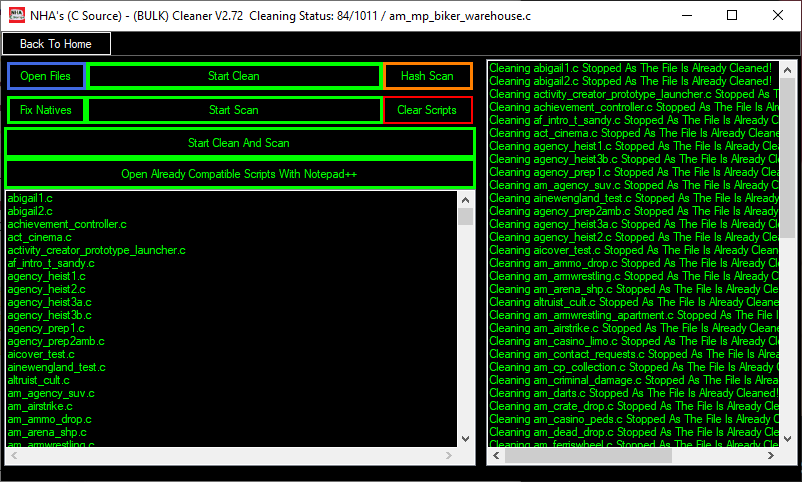The height and width of the screenshot is (482, 802).
Task: Select agency_prep1.c in file list
Action: [x=46, y=328]
